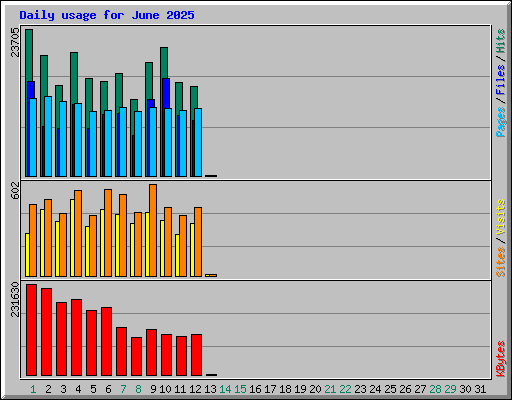Click day 24 on the date axis
This screenshot has width=512, height=400.
pyautogui.click(x=375, y=389)
